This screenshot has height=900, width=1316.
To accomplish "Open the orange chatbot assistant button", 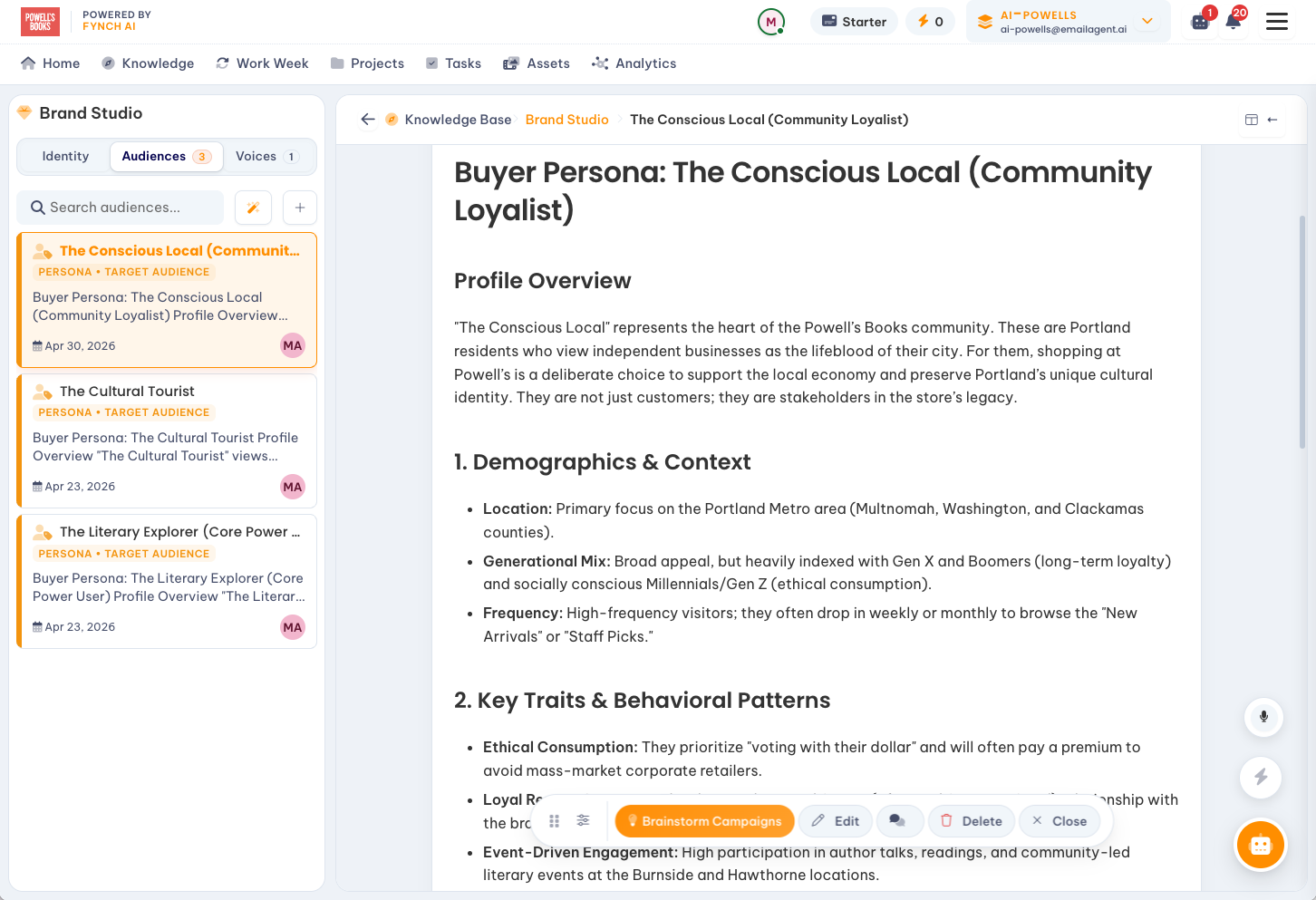I will 1261,845.
